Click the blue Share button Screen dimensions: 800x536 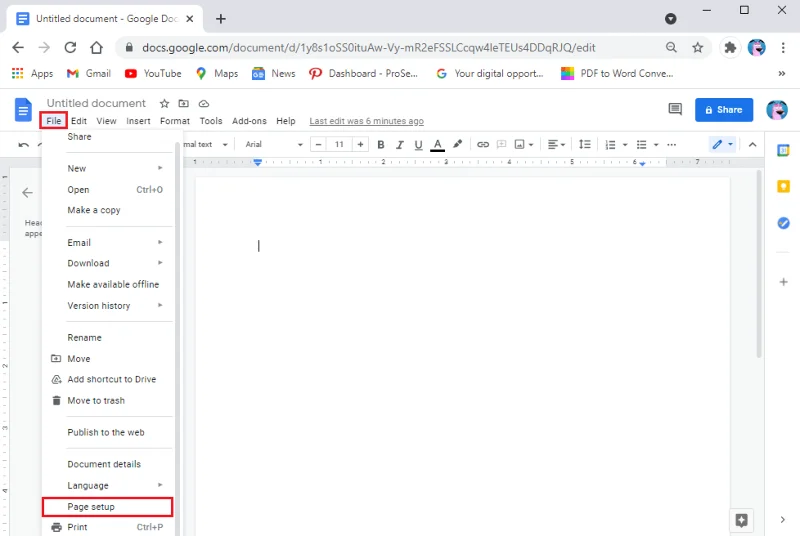pyautogui.click(x=723, y=110)
